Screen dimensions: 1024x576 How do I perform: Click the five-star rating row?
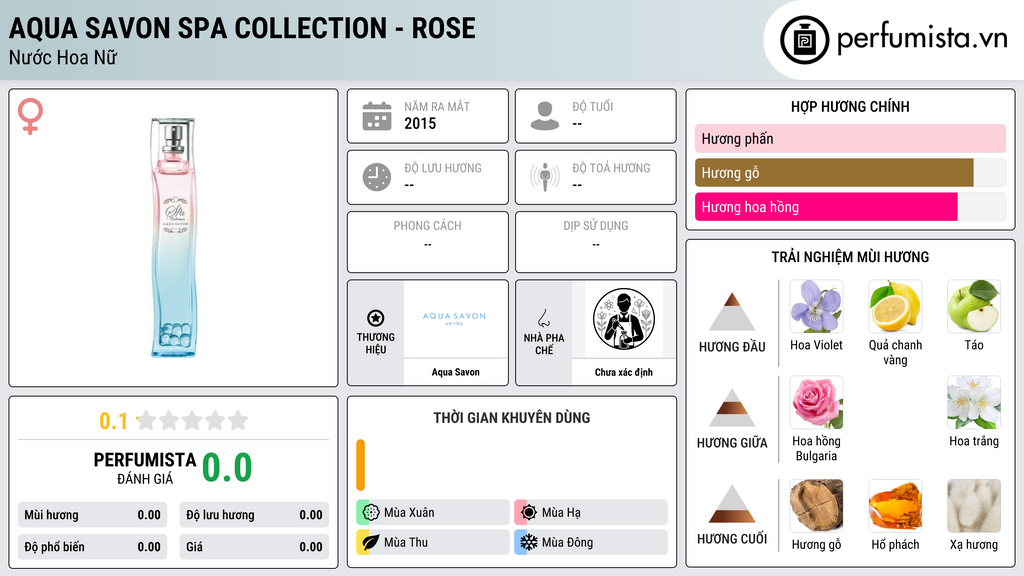pos(192,421)
